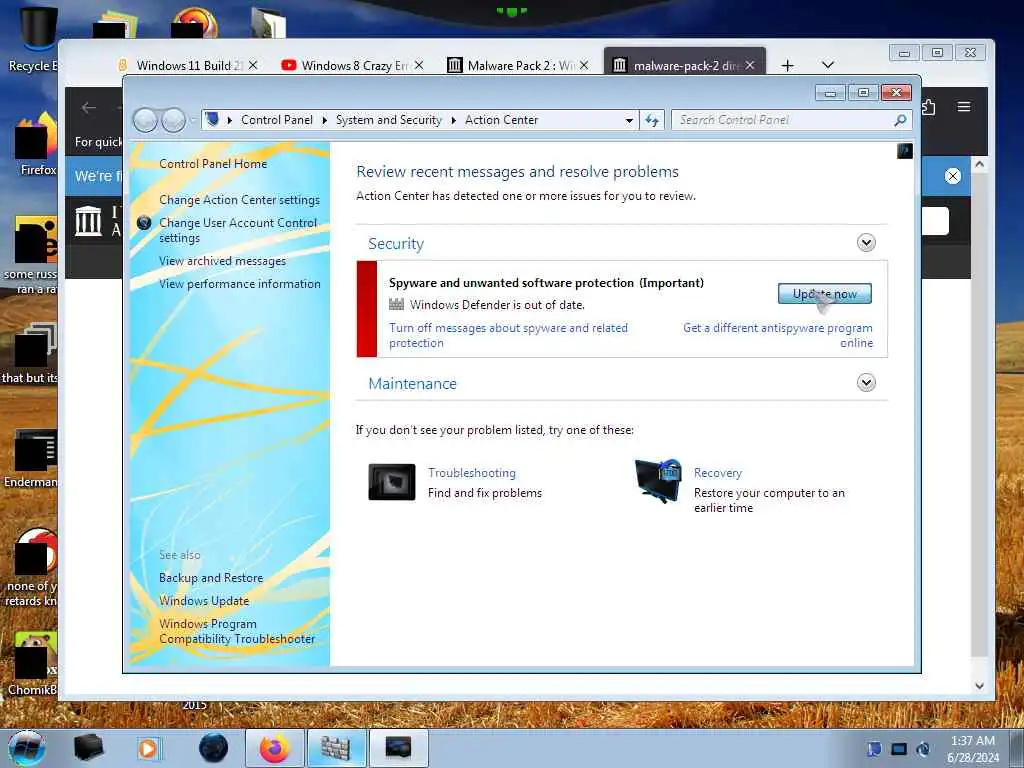Open the Windows Start orb
Image resolution: width=1024 pixels, height=768 pixels.
pyautogui.click(x=27, y=748)
